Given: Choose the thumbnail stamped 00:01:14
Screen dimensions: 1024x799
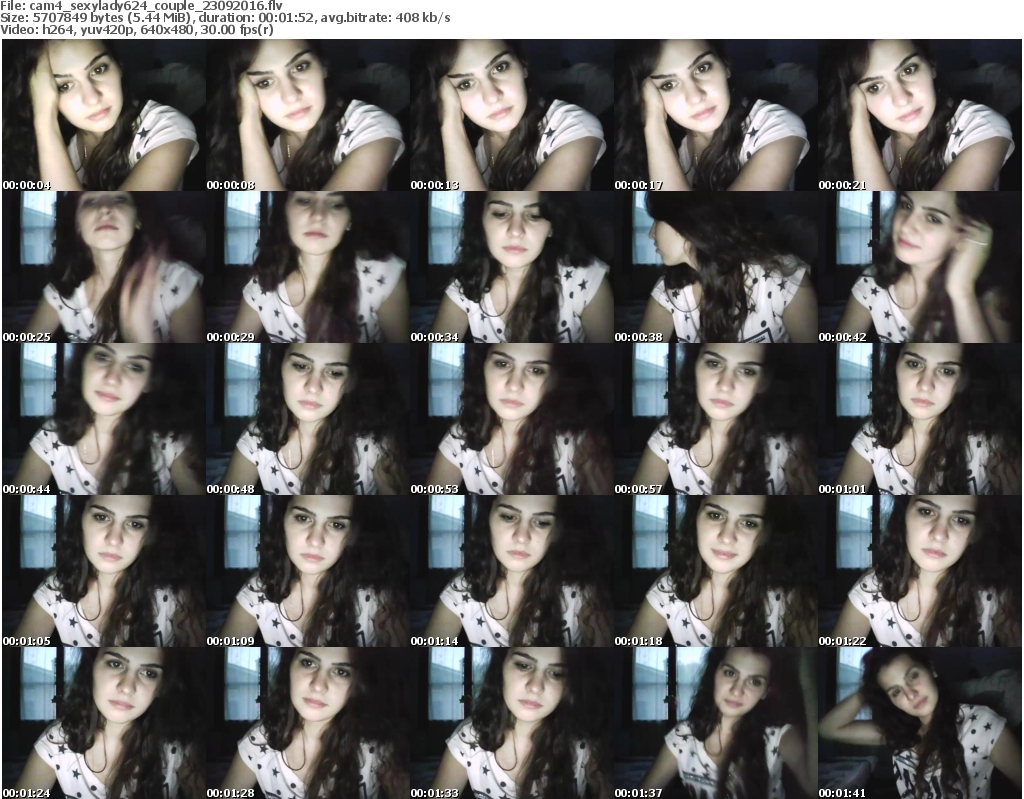Looking at the screenshot, I should coord(511,571).
